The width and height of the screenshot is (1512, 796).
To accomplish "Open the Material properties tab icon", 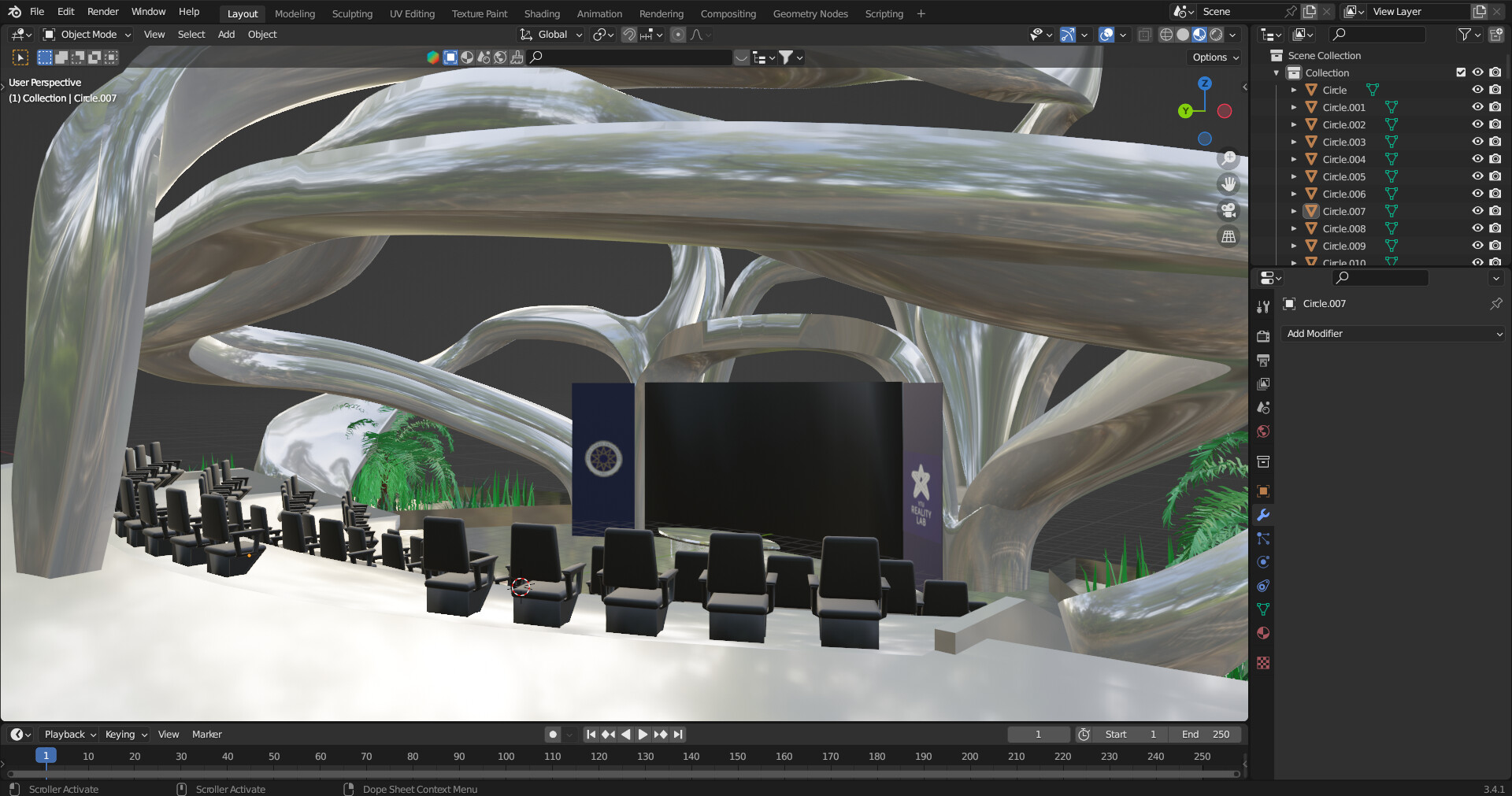I will tap(1263, 633).
